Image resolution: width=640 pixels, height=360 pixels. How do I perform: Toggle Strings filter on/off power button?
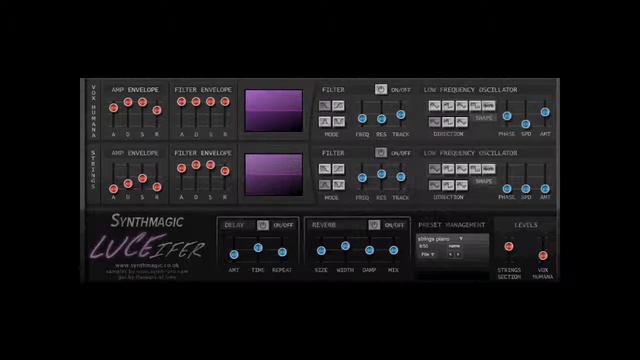coord(381,153)
